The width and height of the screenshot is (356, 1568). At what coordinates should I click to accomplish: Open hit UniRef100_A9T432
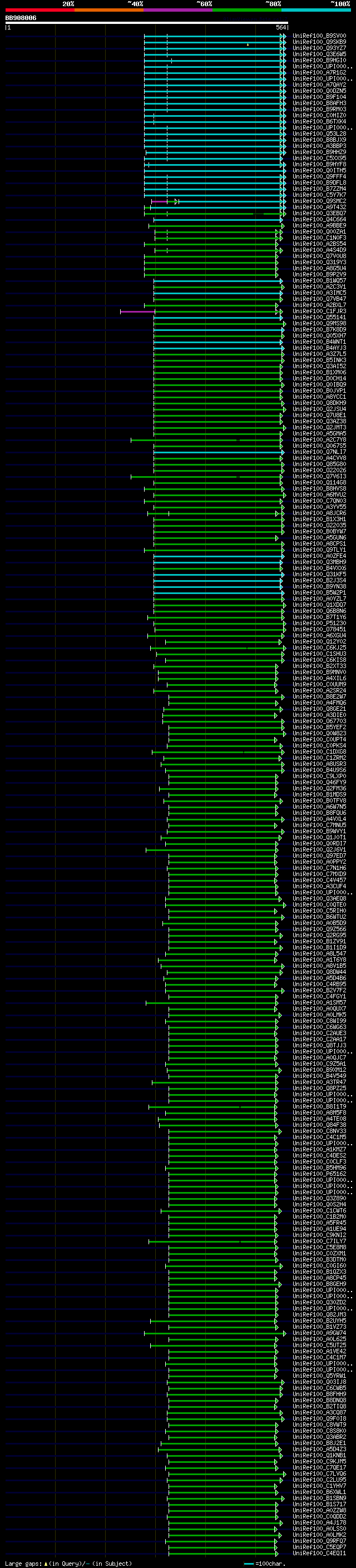(x=319, y=207)
